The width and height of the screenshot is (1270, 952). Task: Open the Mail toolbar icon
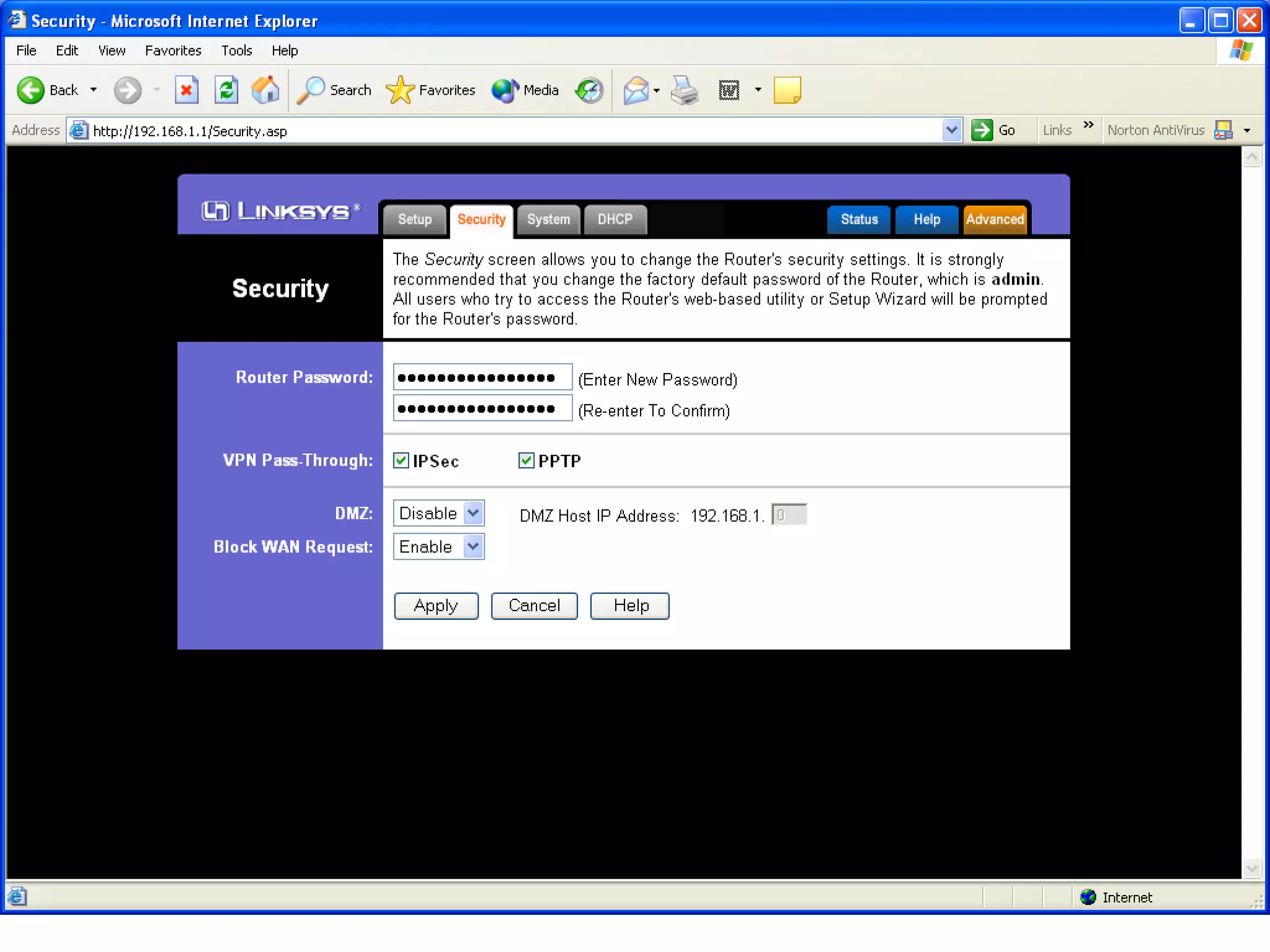click(636, 90)
